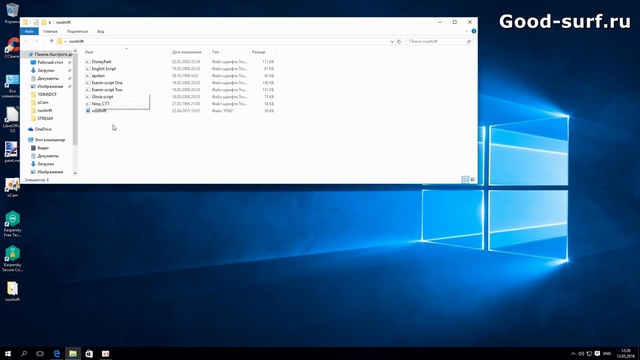This screenshot has height=360, width=640.
Task: Open Task View from the taskbar
Action: [40, 353]
